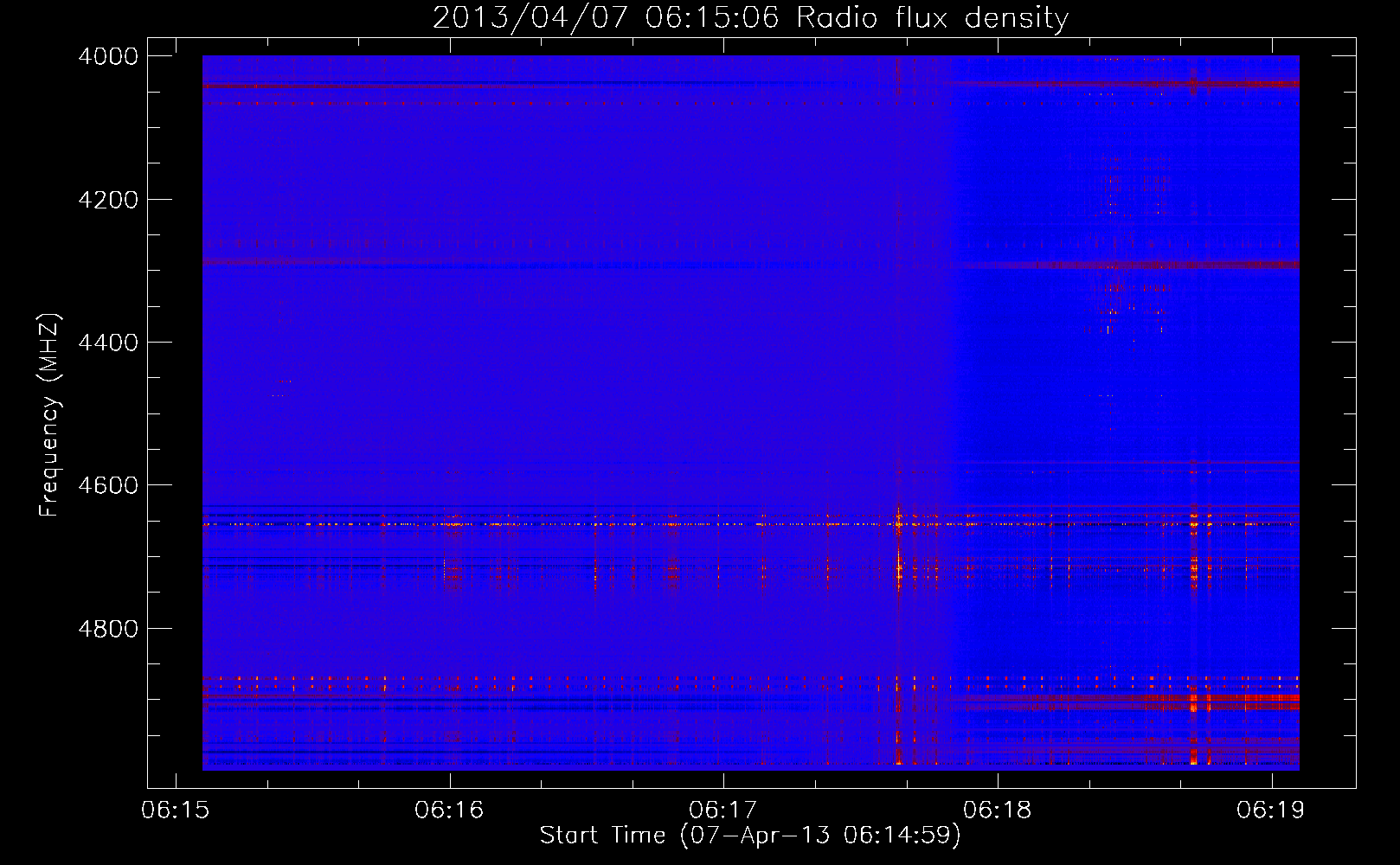Click the 06:17 time axis label
This screenshot has width=1400, height=865.
pyautogui.click(x=723, y=811)
